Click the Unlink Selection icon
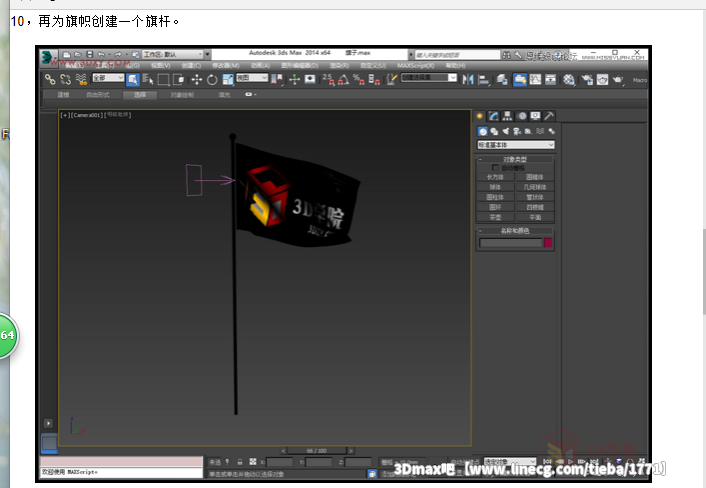Image resolution: width=706 pixels, height=488 pixels. pyautogui.click(x=66, y=80)
